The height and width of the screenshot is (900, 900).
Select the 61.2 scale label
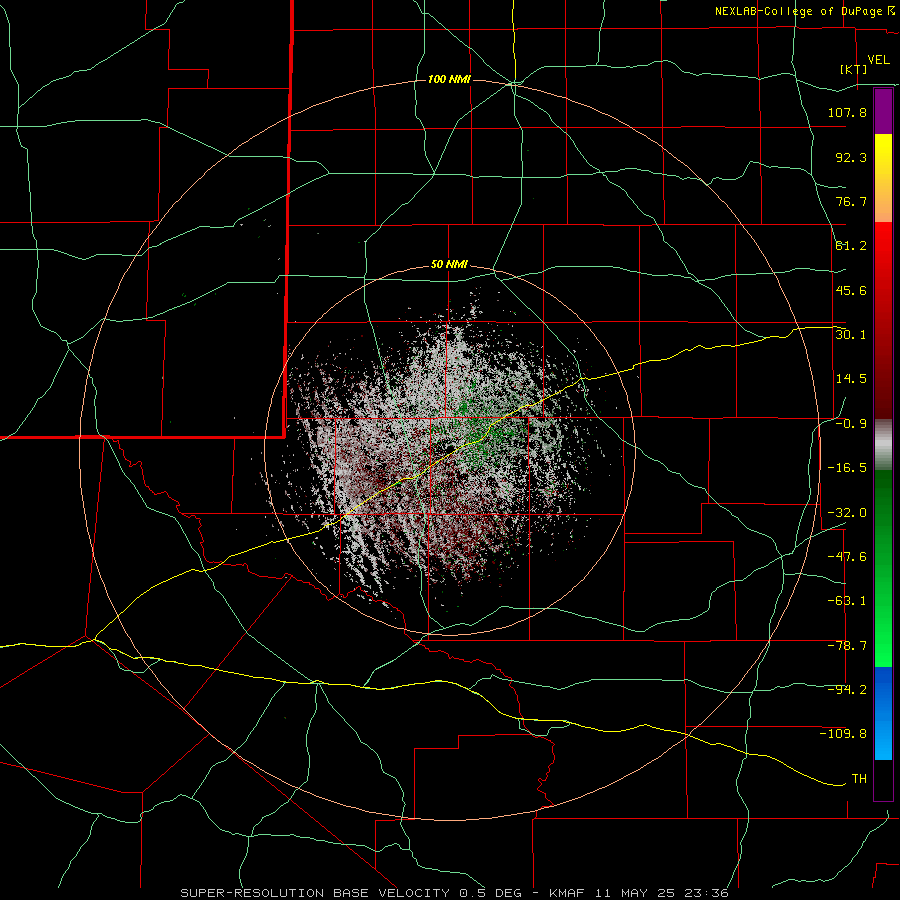[851, 246]
